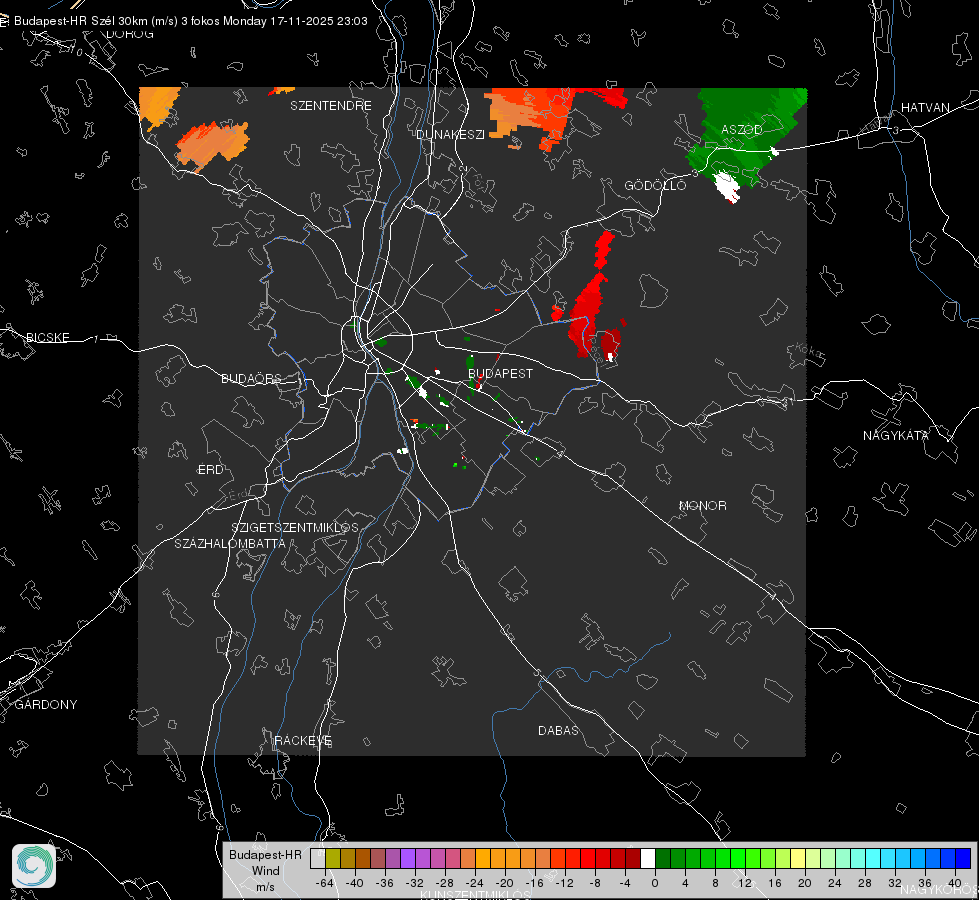Click the DUNAKESZI city label

[x=450, y=134]
